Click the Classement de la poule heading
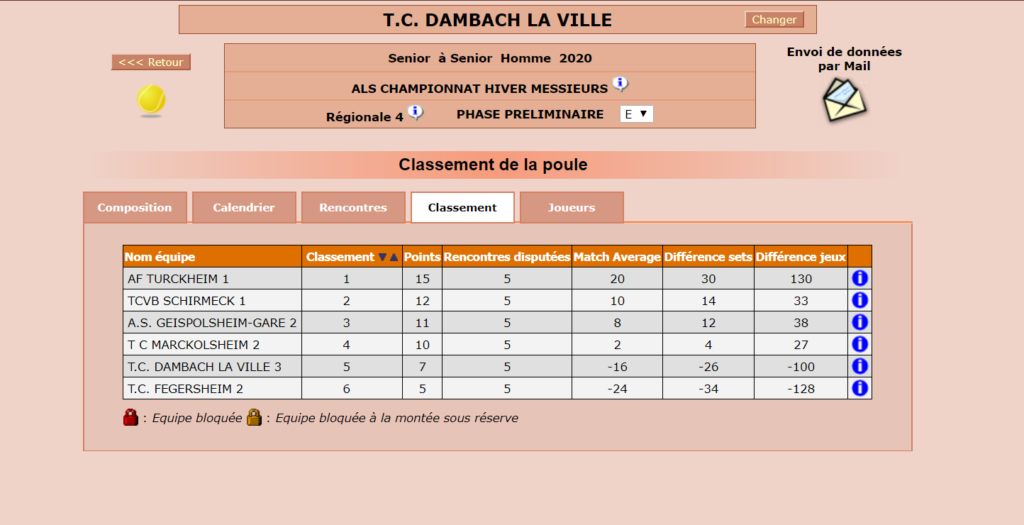 (x=493, y=165)
